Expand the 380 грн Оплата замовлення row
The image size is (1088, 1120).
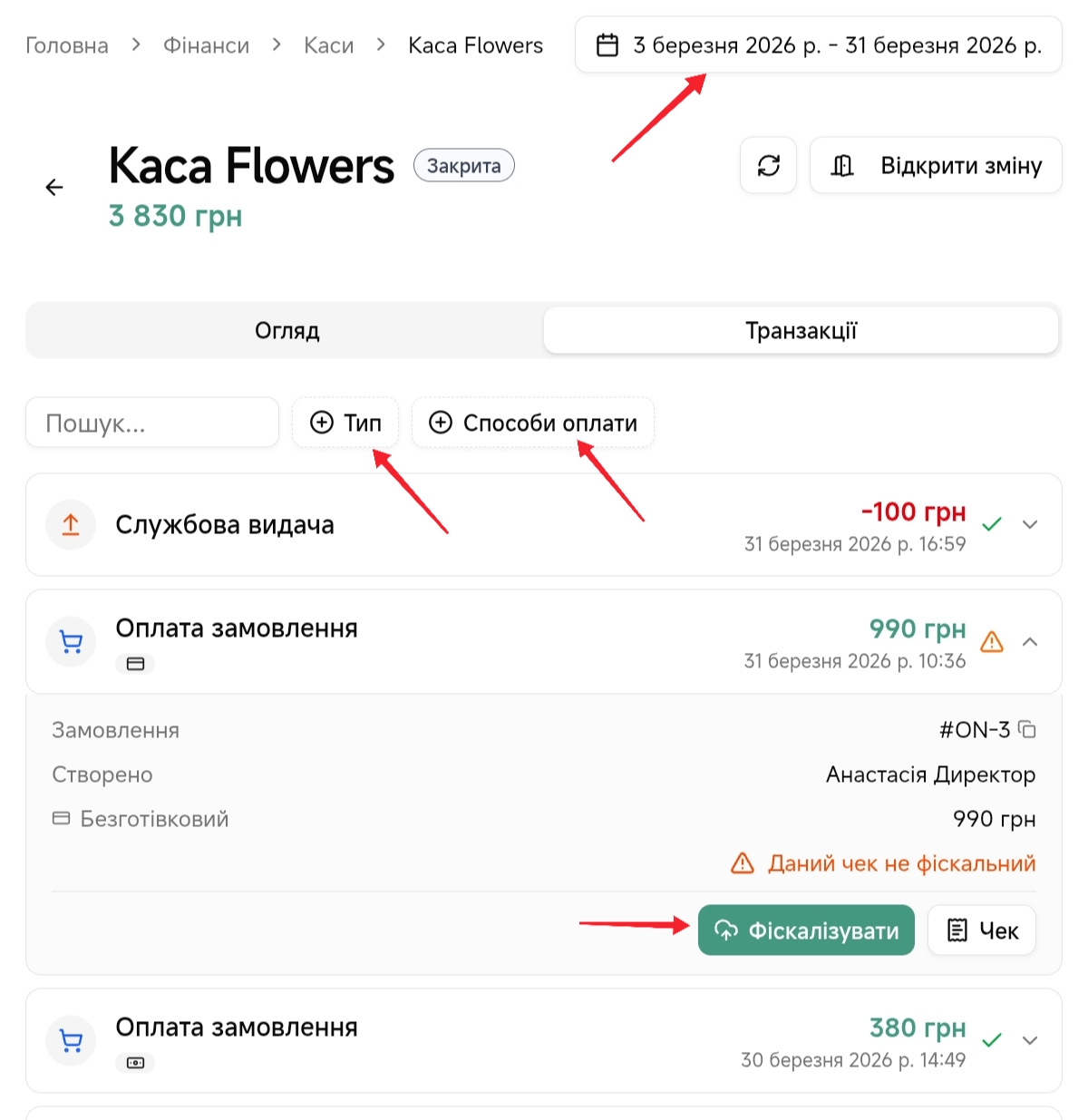click(x=1030, y=1040)
